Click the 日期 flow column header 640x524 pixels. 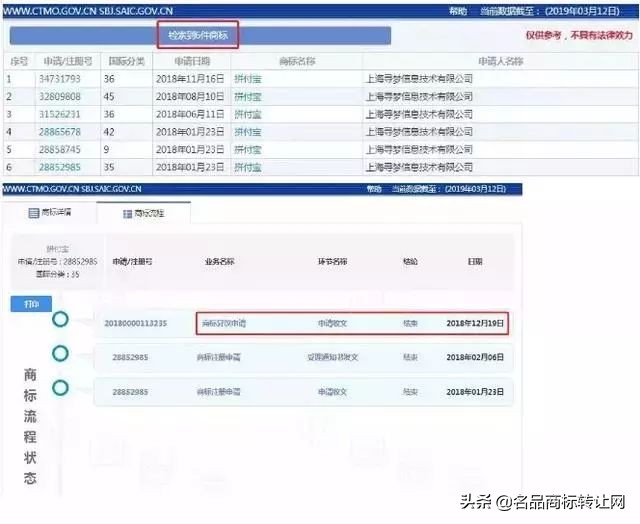coord(475,262)
